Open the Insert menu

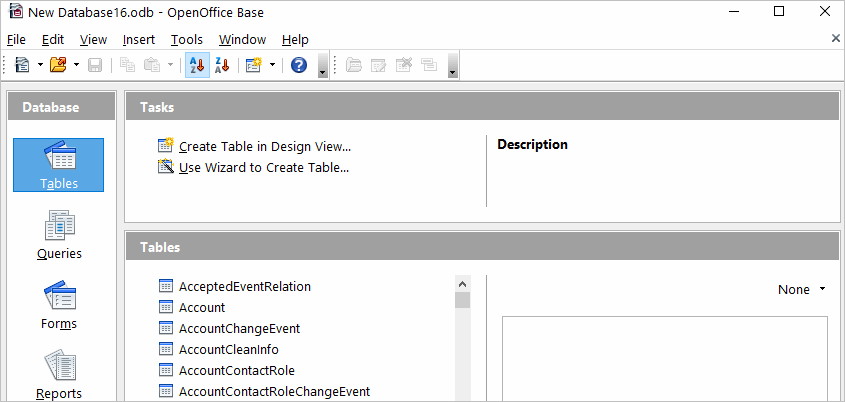(x=138, y=39)
